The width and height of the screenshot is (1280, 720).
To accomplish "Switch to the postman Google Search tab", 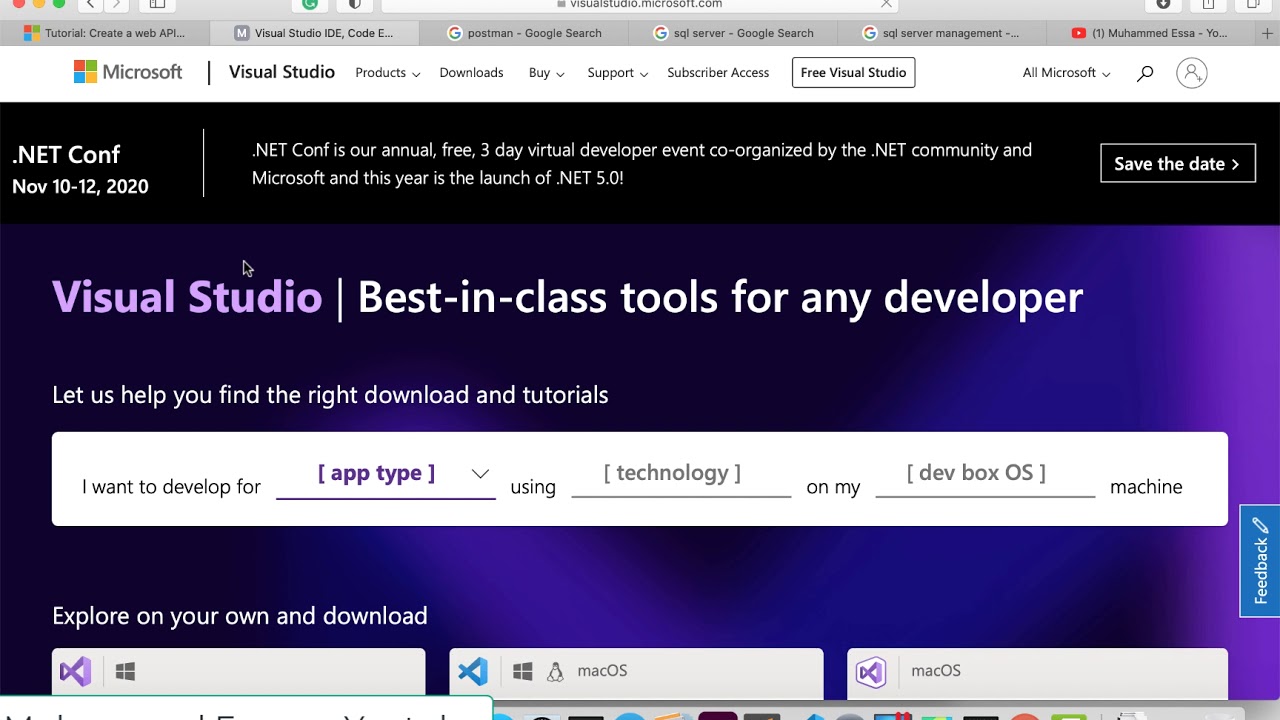I will (x=524, y=33).
